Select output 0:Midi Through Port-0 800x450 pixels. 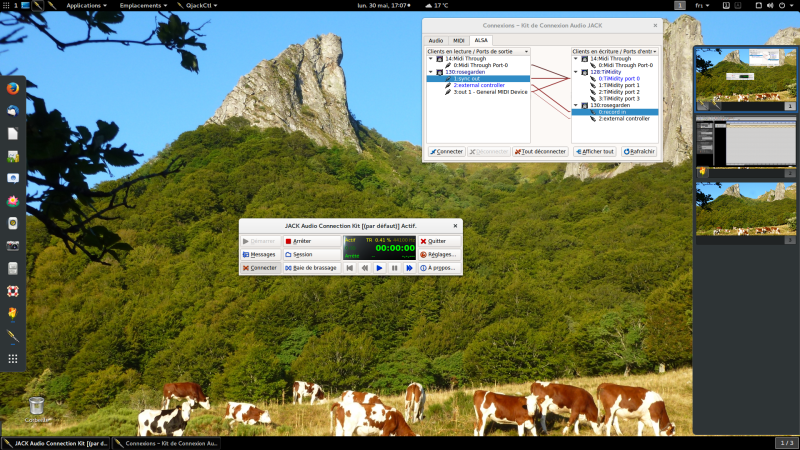(481, 65)
